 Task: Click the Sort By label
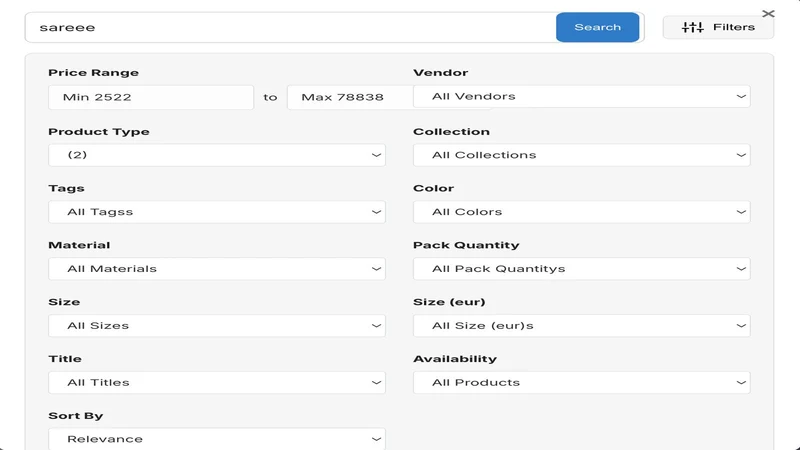[x=76, y=416]
